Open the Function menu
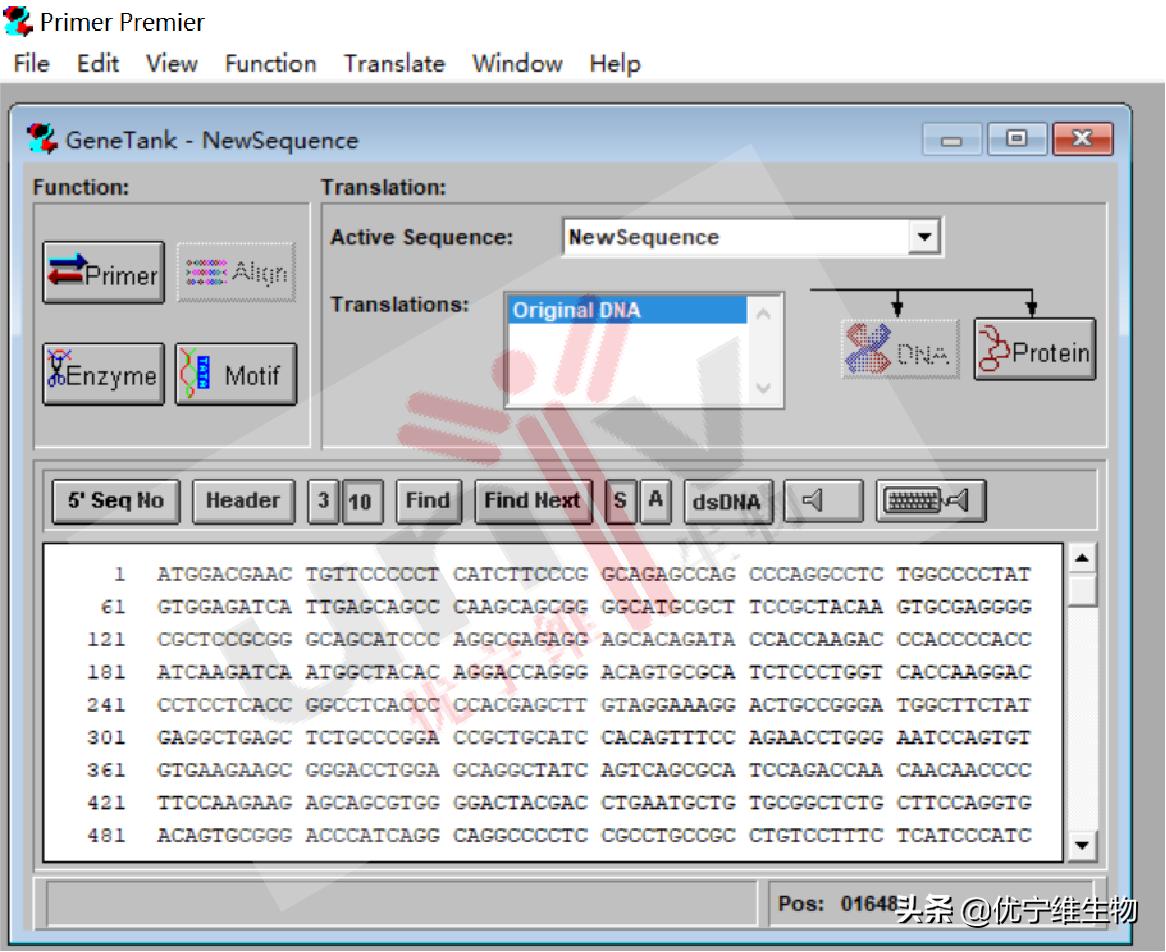 point(271,63)
